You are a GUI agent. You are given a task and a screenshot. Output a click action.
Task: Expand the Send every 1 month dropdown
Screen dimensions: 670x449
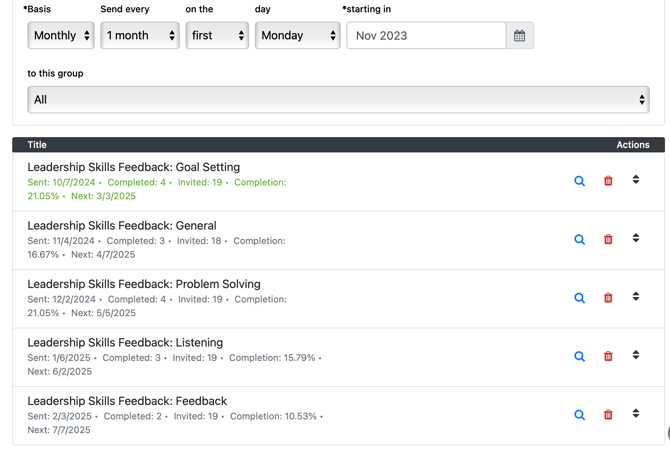point(140,36)
